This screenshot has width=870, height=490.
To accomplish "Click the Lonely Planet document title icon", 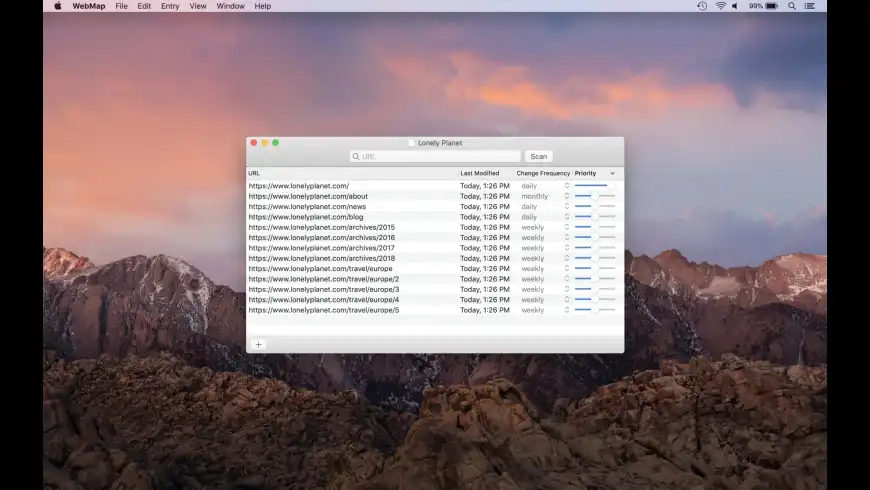I will pyautogui.click(x=411, y=143).
